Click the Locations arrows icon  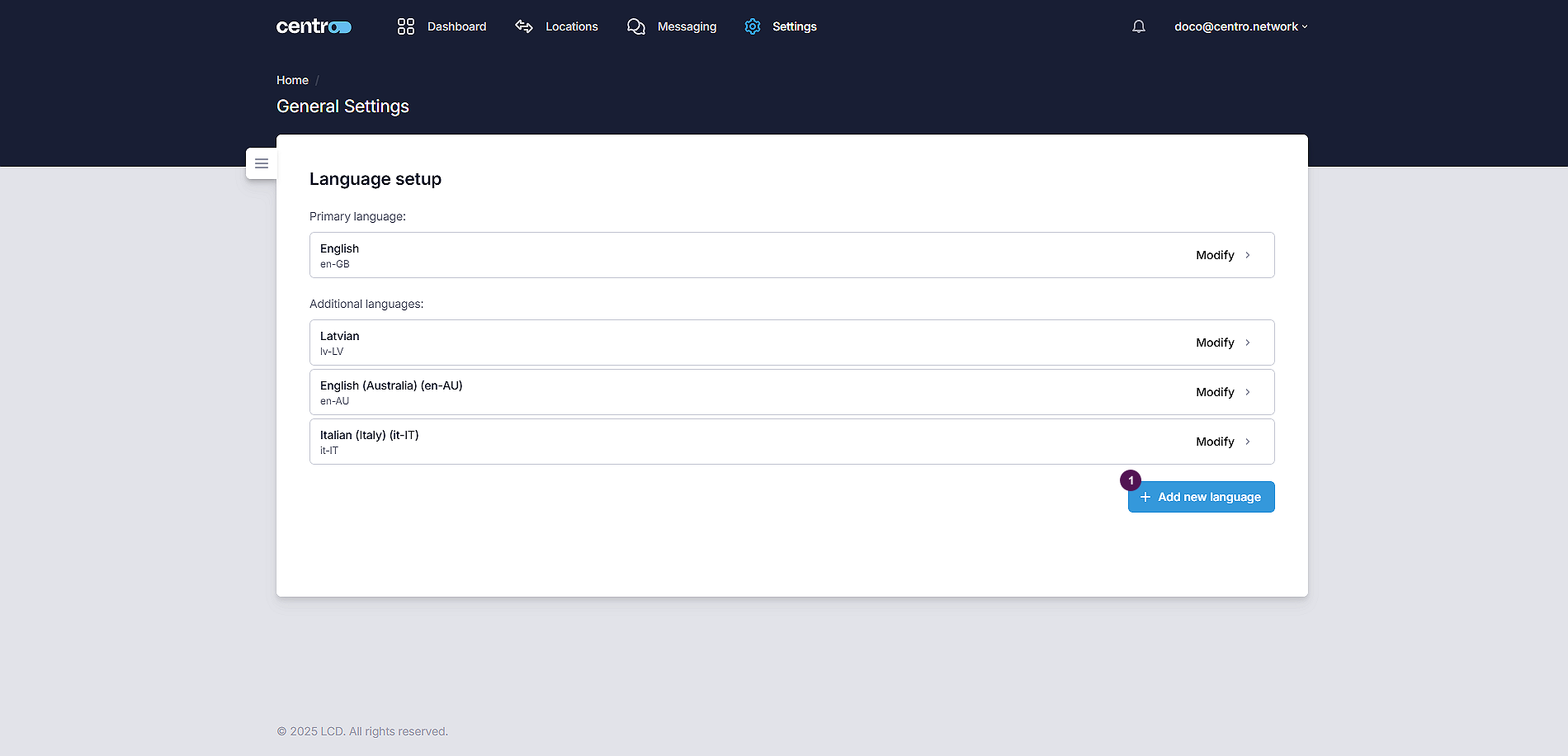(524, 26)
